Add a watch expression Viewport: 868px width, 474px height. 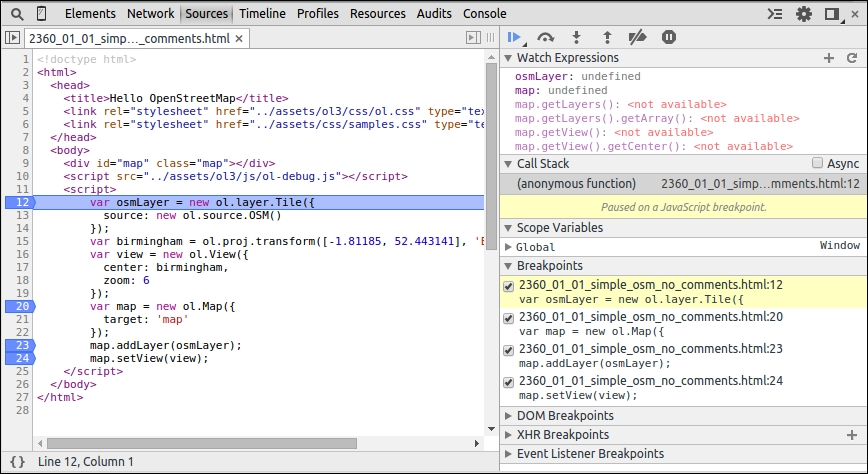pos(829,58)
